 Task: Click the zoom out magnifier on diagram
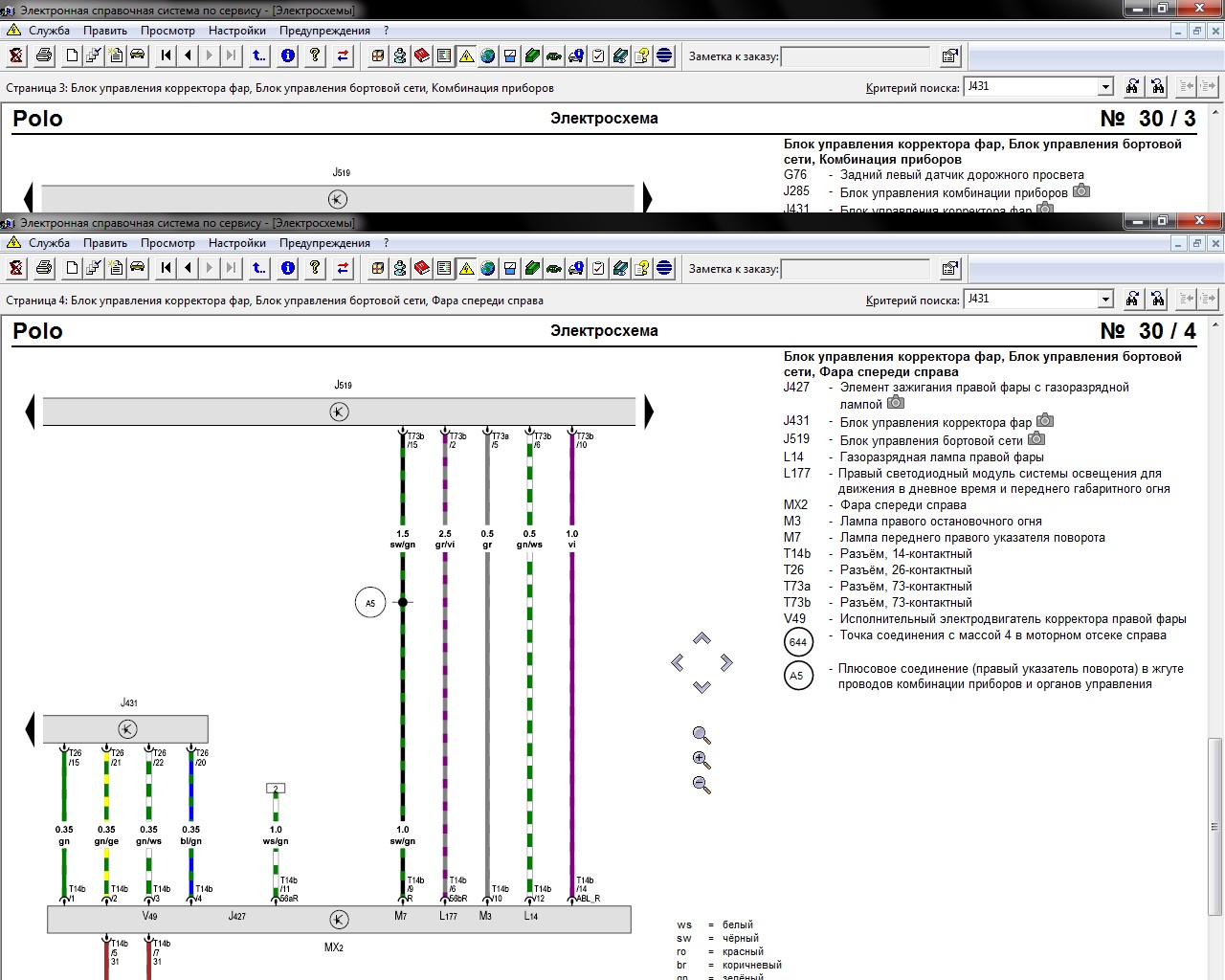pyautogui.click(x=702, y=786)
